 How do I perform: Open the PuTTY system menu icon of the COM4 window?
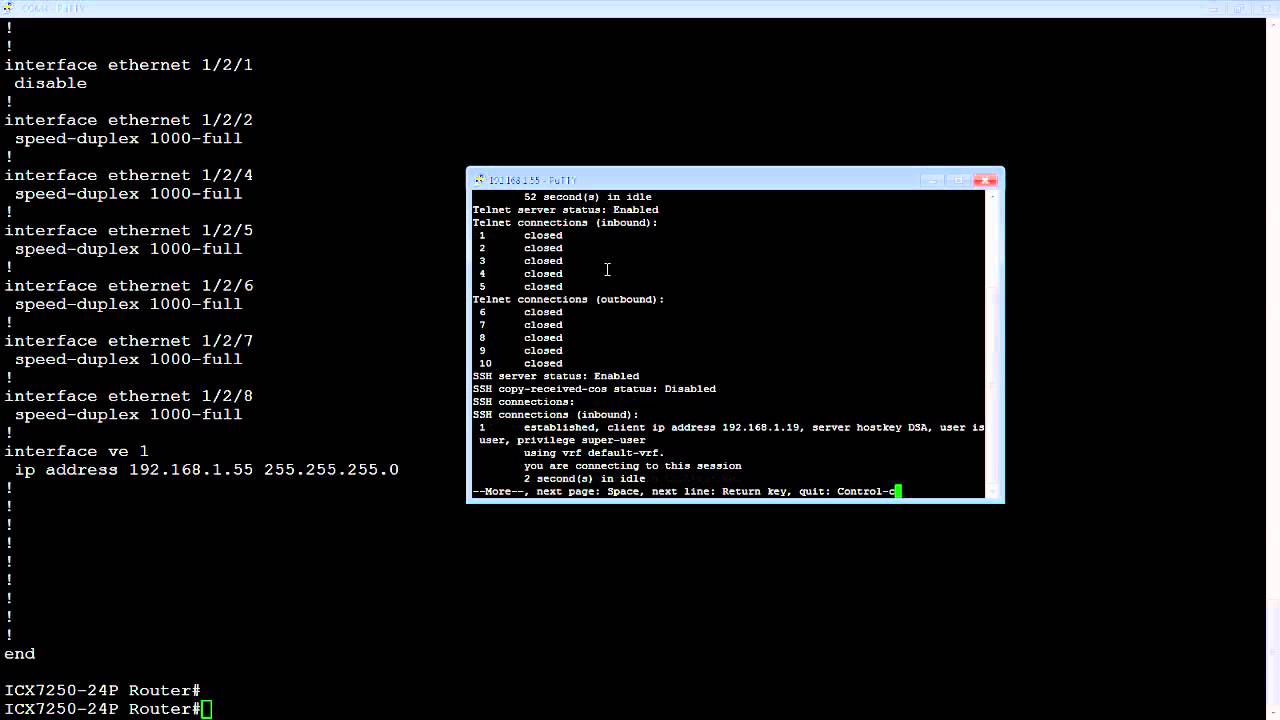pyautogui.click(x=8, y=8)
